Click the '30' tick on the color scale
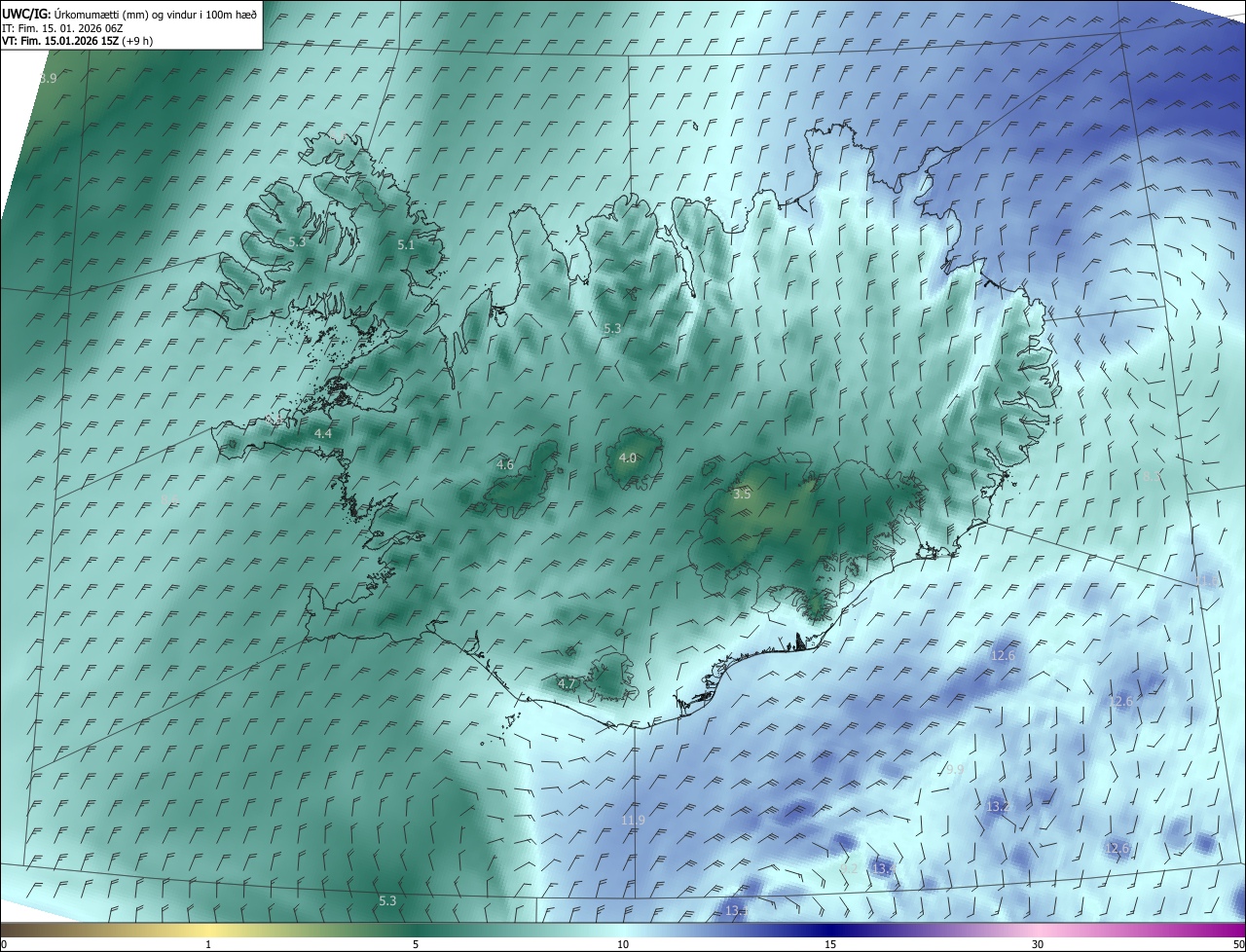This screenshot has width=1246, height=952. click(x=1038, y=944)
